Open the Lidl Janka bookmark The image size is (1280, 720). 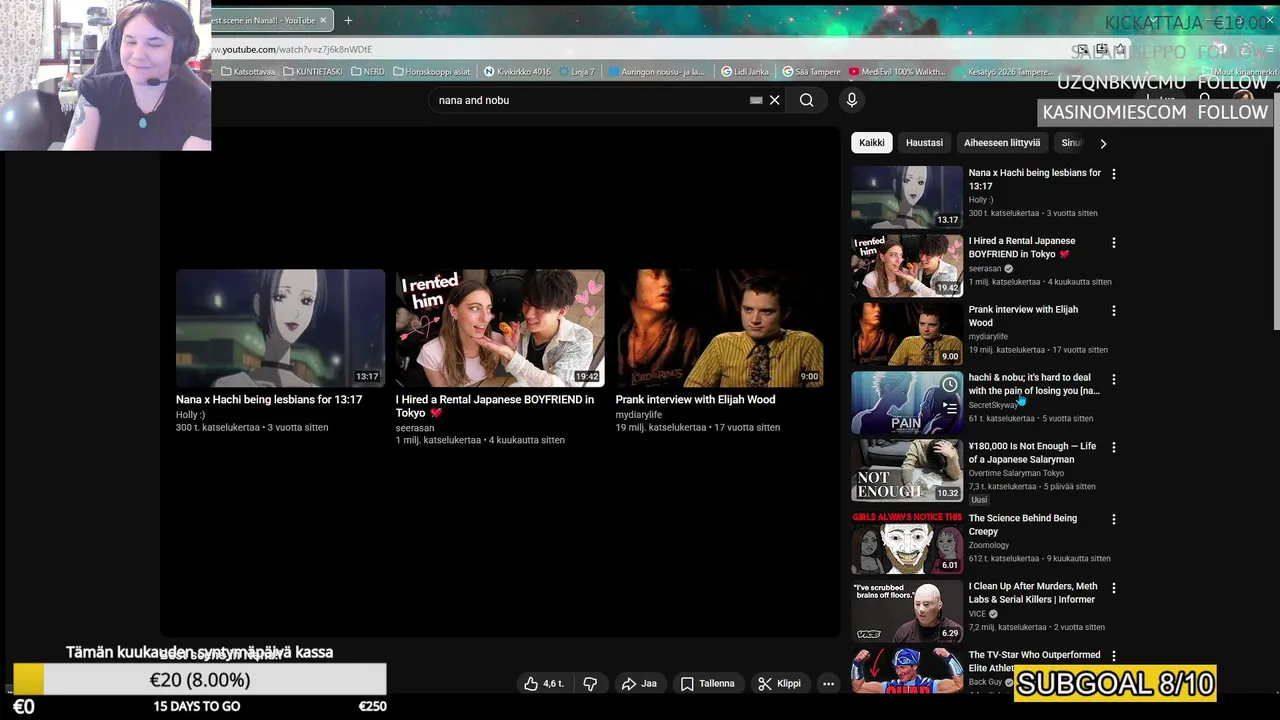(745, 72)
